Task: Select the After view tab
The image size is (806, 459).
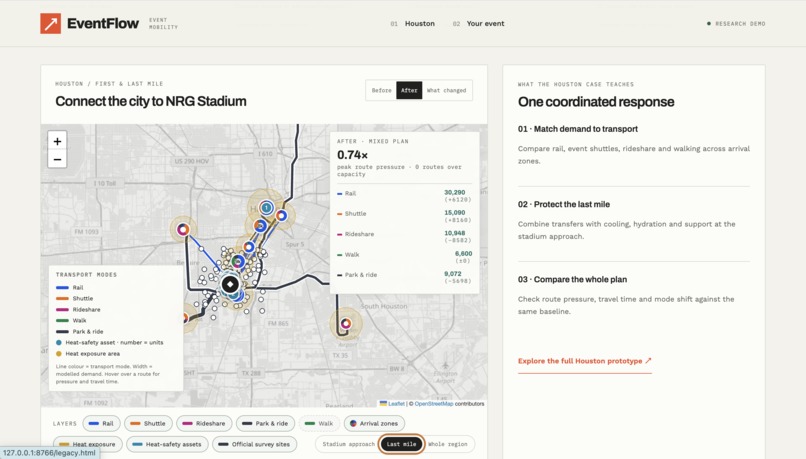Action: point(409,90)
